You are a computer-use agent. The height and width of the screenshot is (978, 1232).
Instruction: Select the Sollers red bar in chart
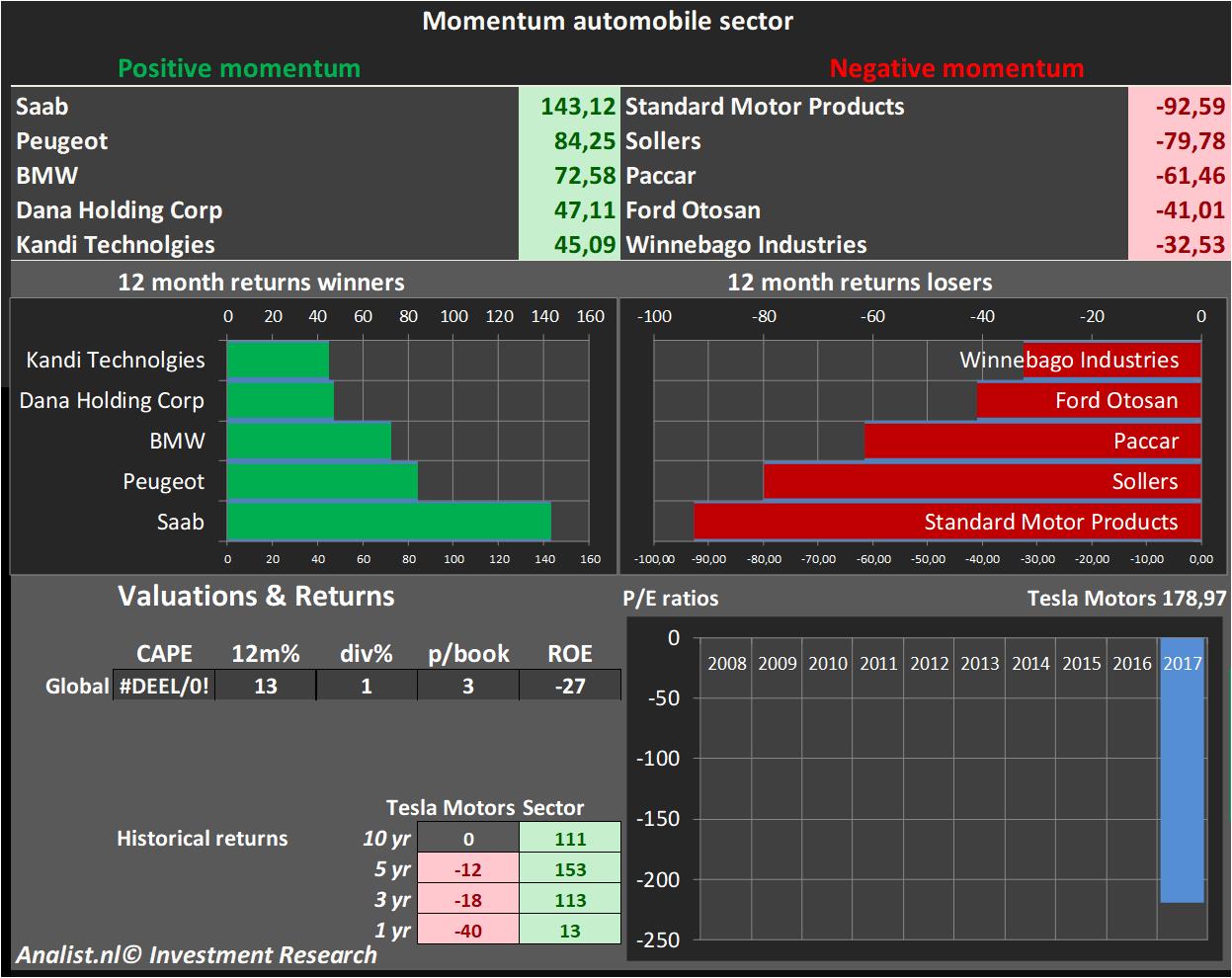click(x=982, y=481)
